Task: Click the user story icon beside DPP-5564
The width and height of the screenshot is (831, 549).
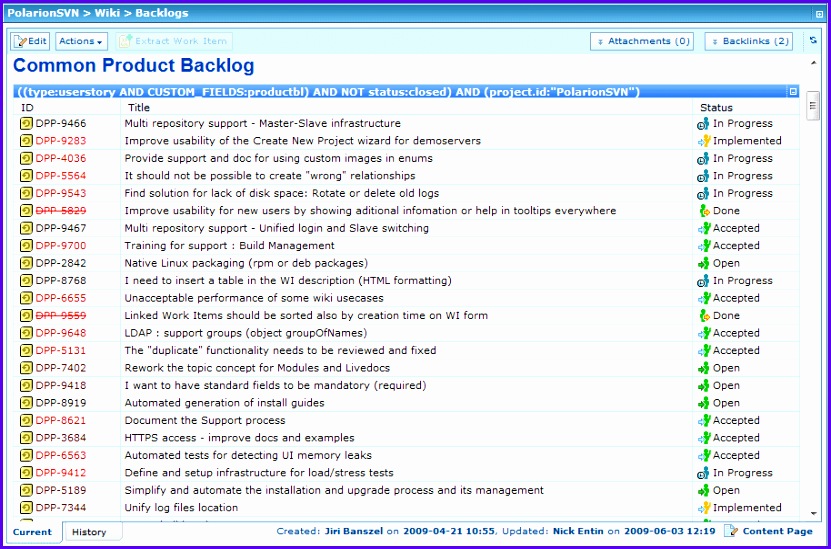Action: 26,176
